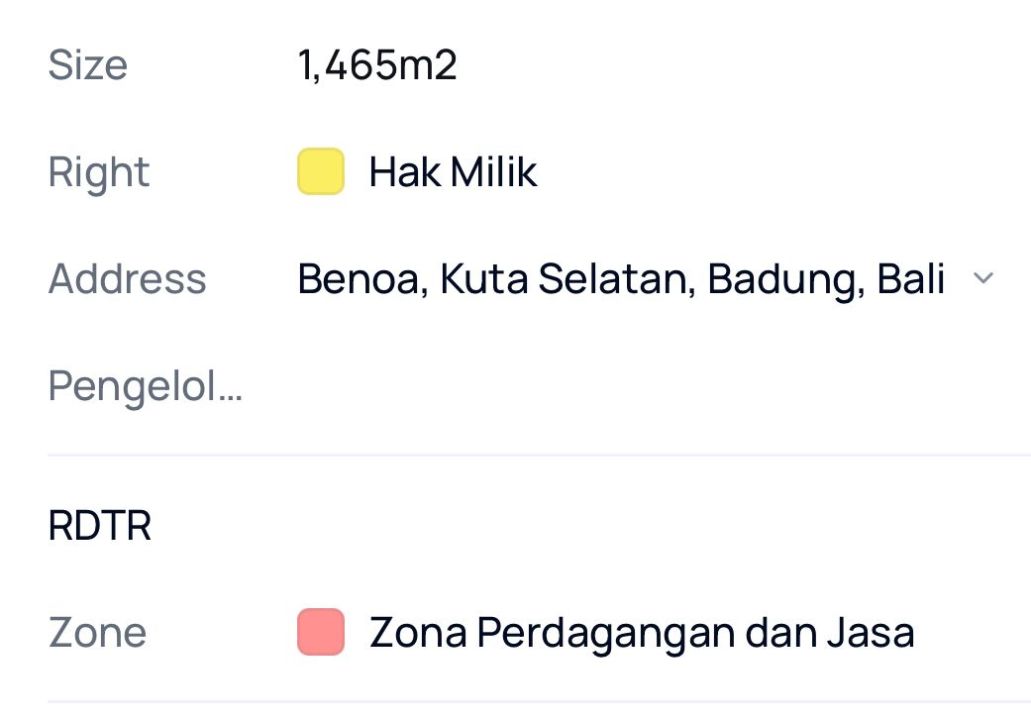Click the pink Zone color swatch
1031x720 pixels.
click(x=321, y=632)
